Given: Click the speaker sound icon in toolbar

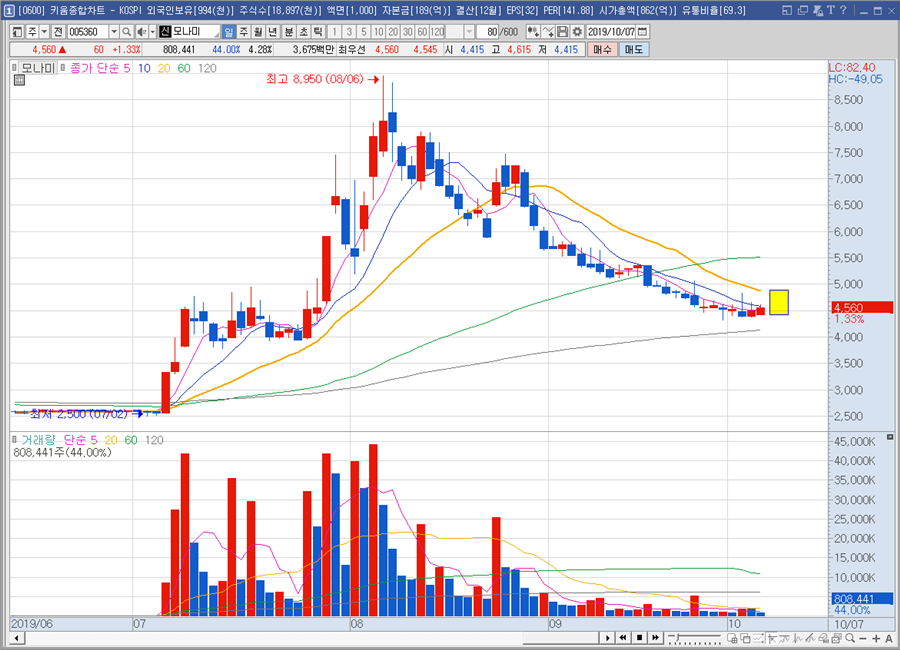Looking at the screenshot, I should pyautogui.click(x=141, y=32).
